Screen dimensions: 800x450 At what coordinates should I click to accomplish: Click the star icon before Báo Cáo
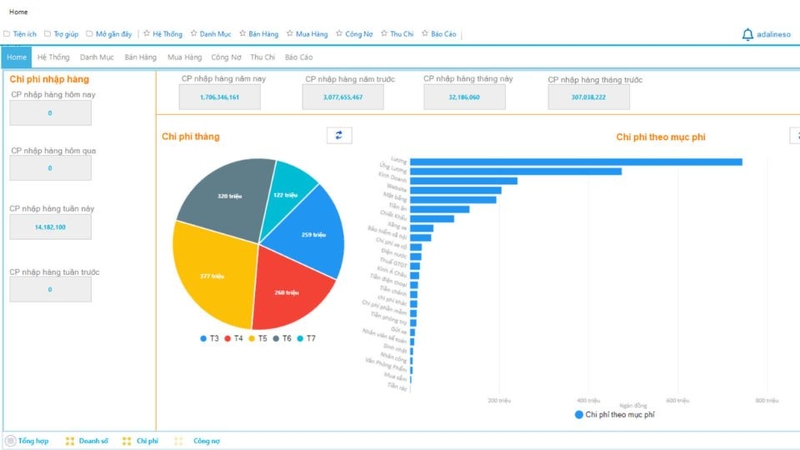point(425,34)
